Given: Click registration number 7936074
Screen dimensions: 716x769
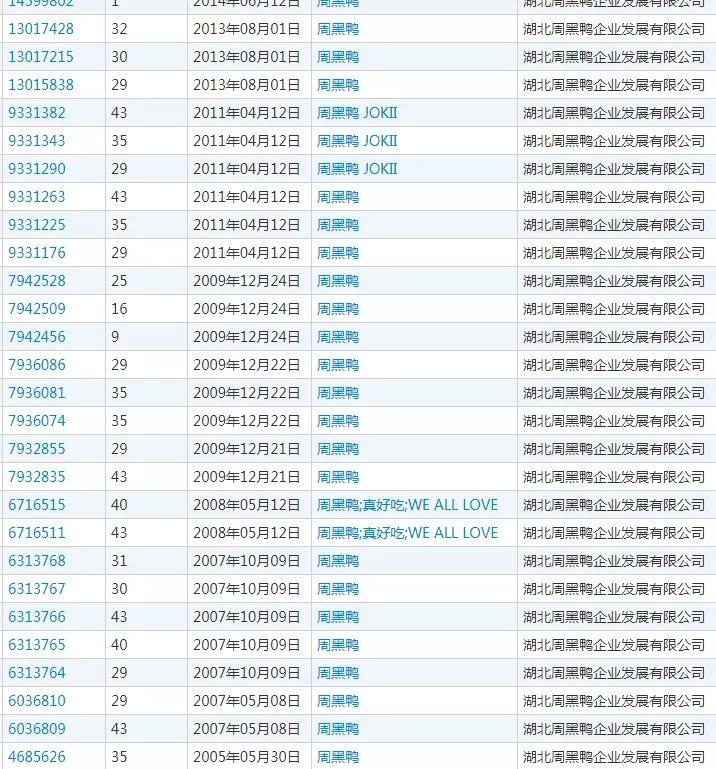Looking at the screenshot, I should coord(37,421).
